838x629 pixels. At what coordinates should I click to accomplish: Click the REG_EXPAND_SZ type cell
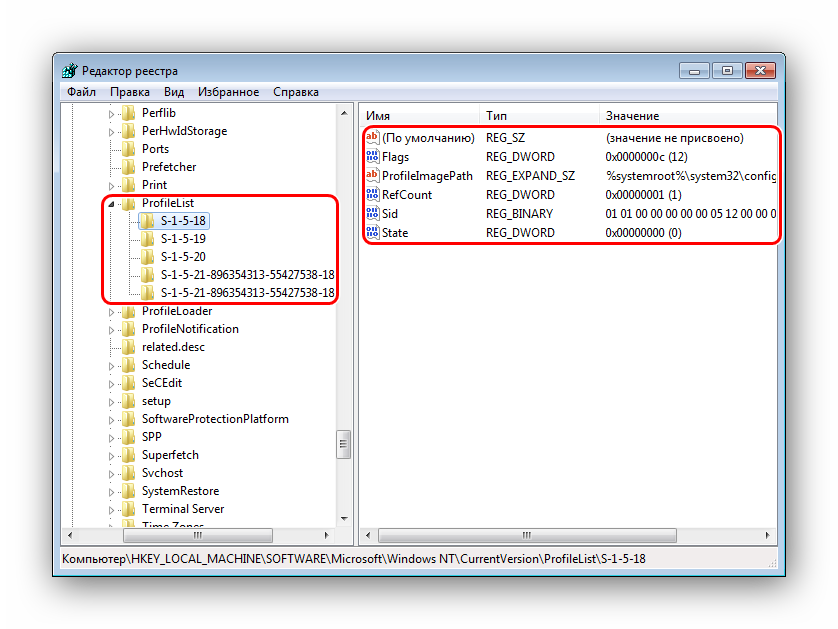530,176
